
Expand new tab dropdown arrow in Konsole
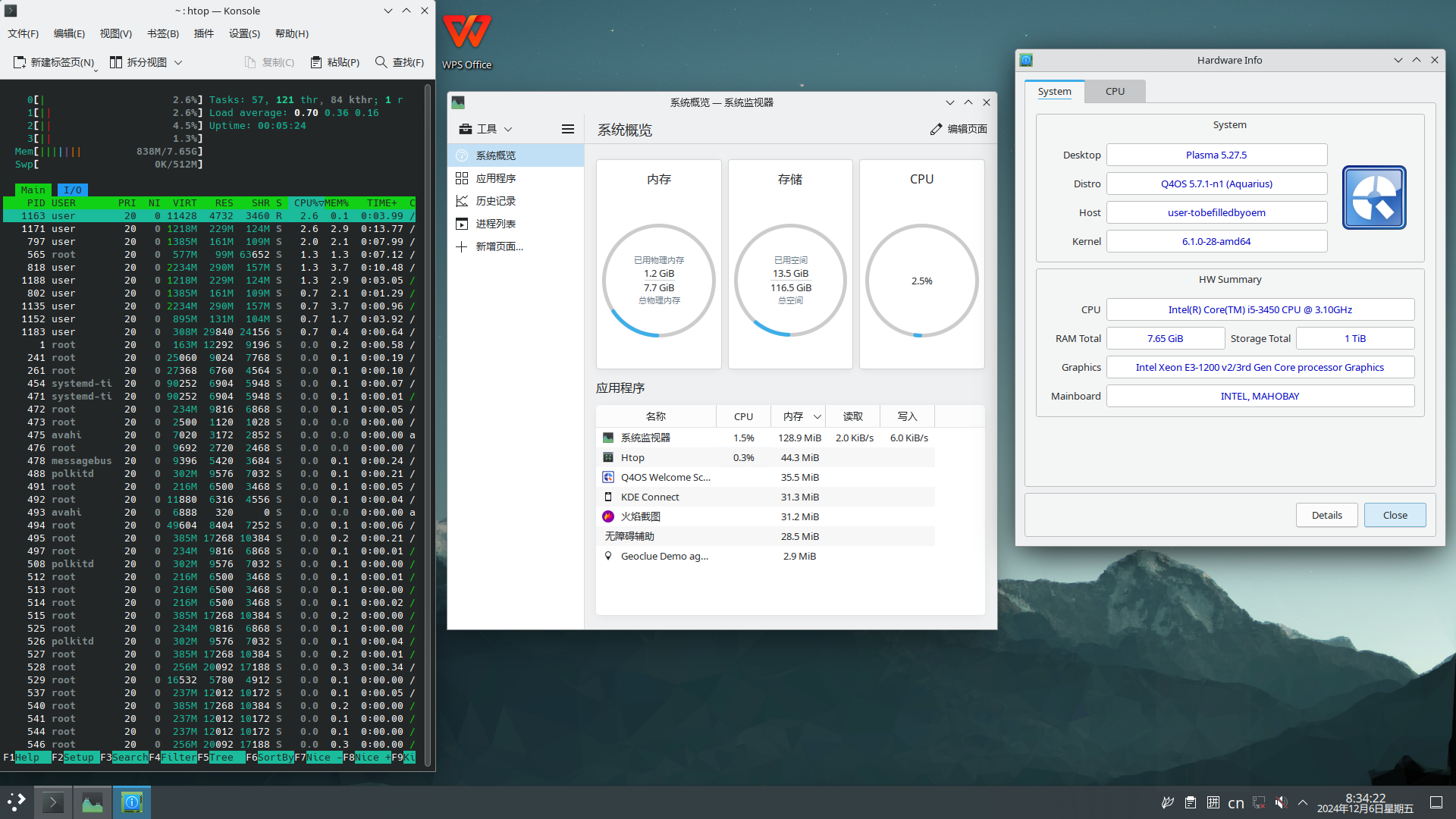coord(96,70)
